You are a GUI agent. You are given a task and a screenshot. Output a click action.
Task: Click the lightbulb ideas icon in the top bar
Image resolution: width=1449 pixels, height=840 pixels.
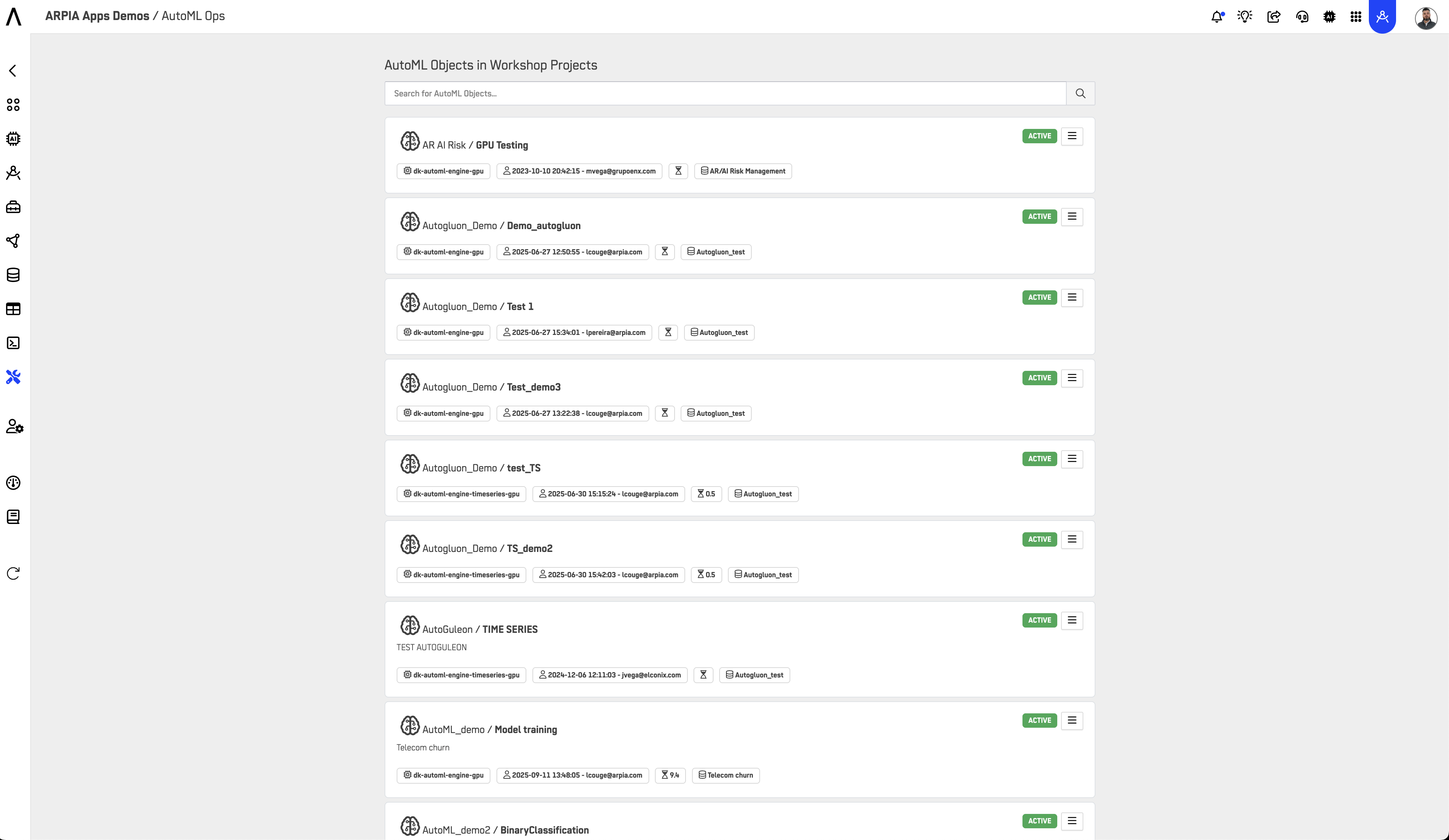click(x=1245, y=17)
